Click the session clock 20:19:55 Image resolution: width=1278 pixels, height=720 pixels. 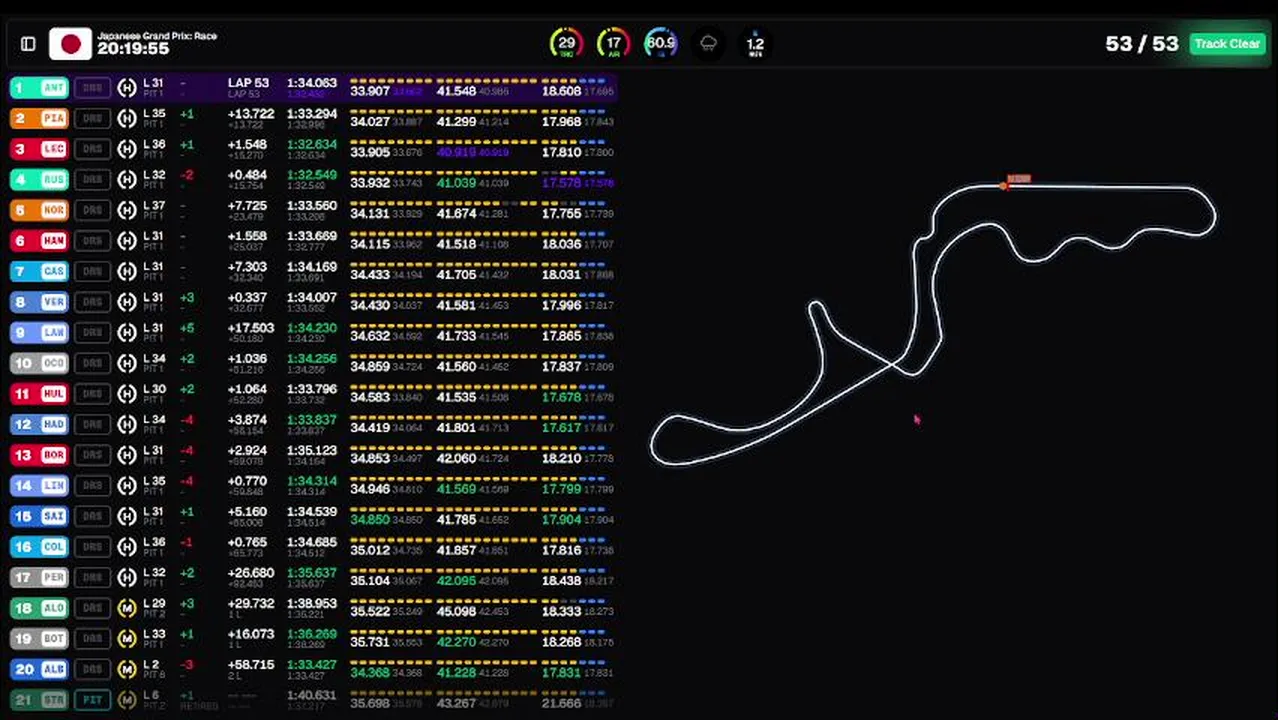(x=133, y=49)
